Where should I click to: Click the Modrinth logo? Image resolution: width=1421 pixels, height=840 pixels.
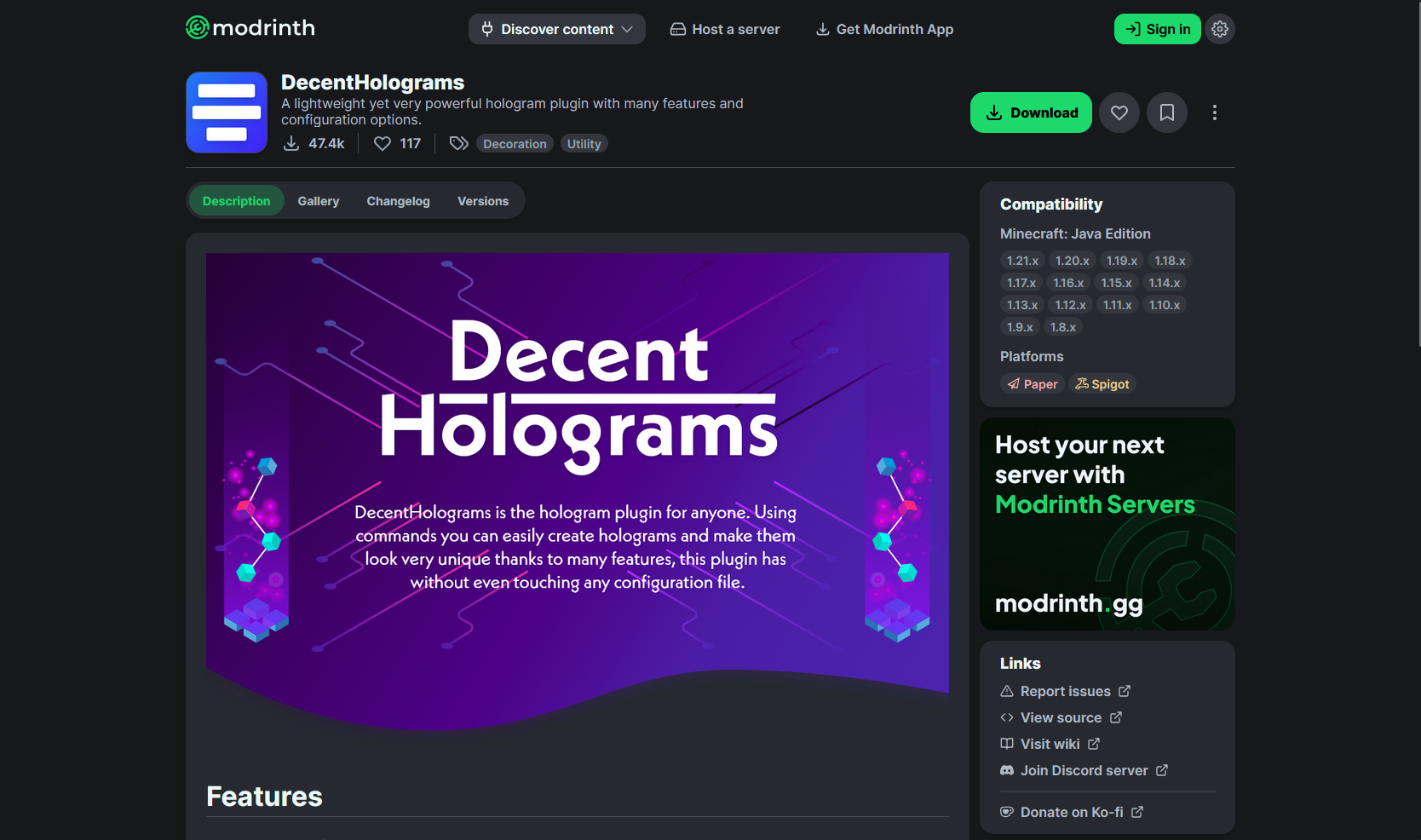coord(250,28)
